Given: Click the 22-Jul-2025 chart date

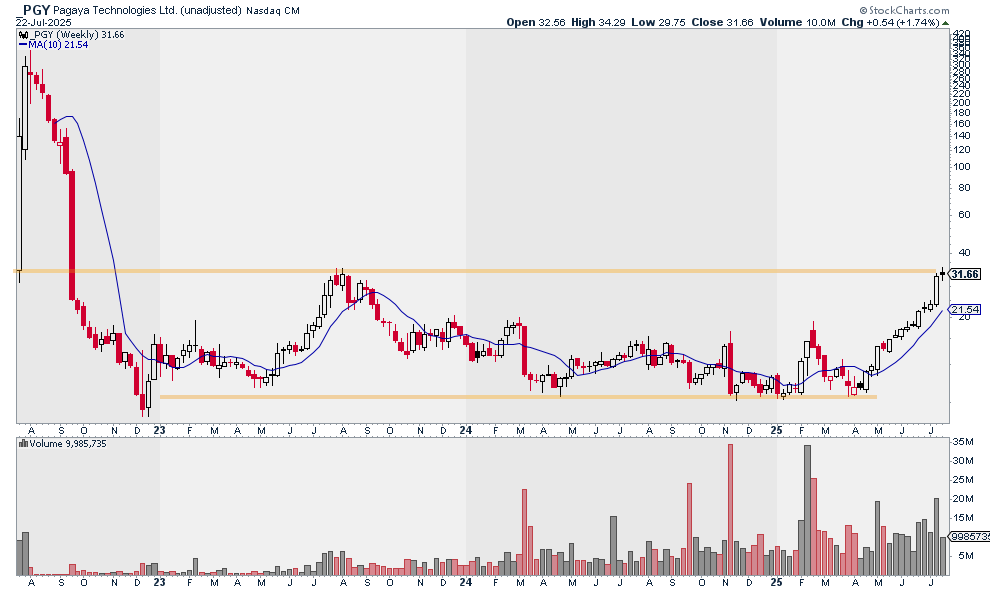Looking at the screenshot, I should (44, 22).
